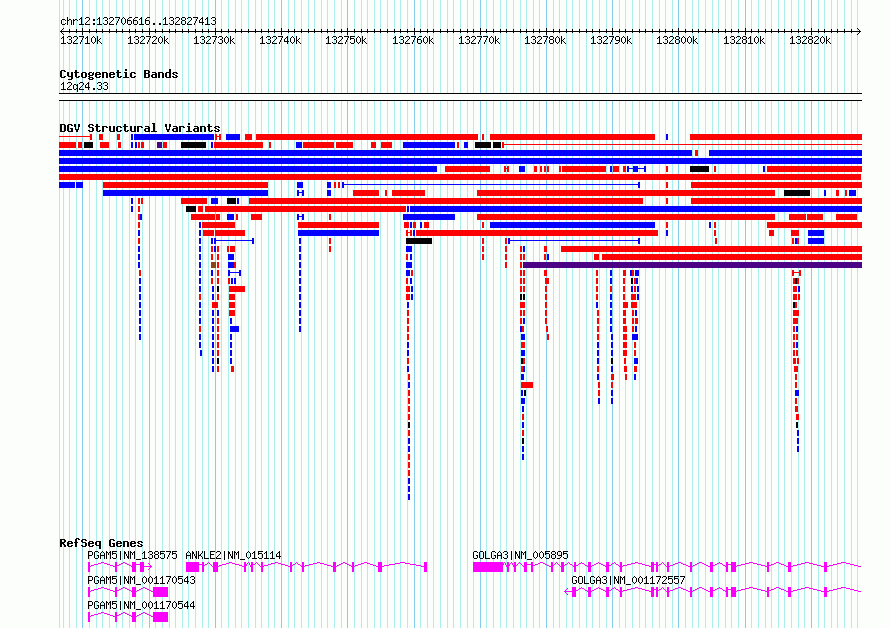
Task: Click the 132820k ruler position label
Action: [810, 40]
